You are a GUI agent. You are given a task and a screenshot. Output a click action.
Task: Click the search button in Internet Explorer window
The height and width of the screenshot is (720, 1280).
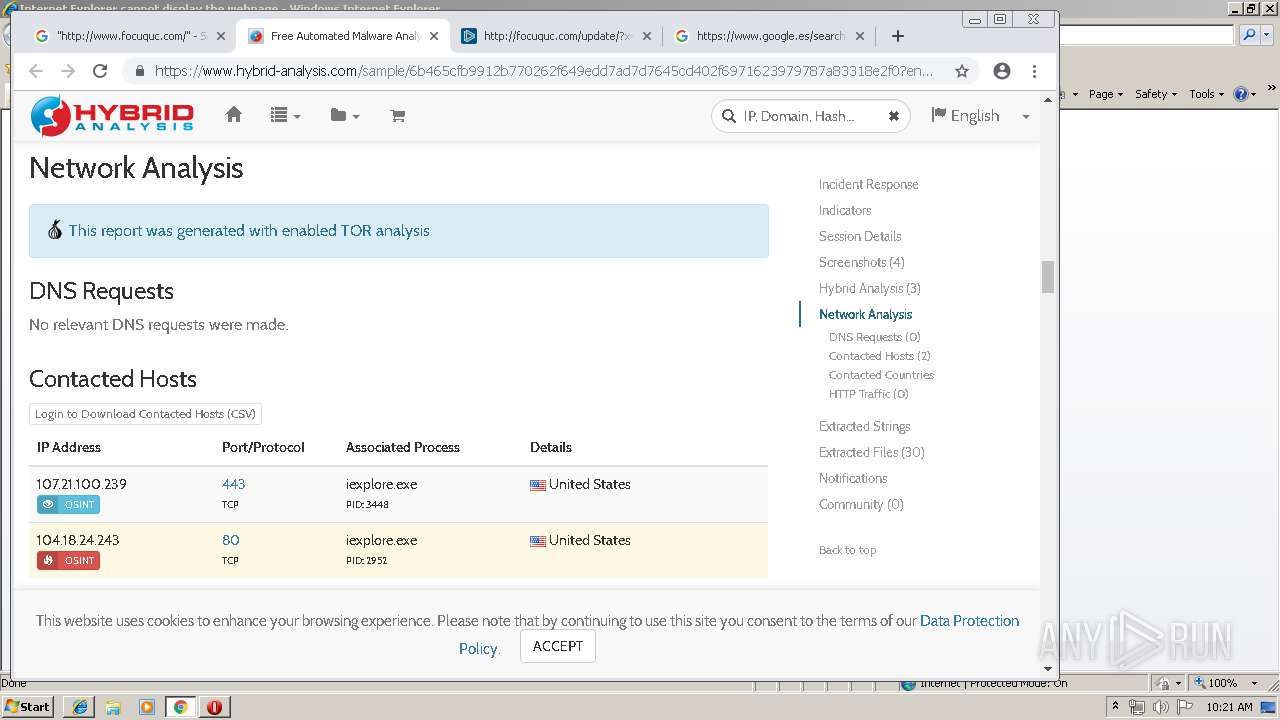(1249, 35)
